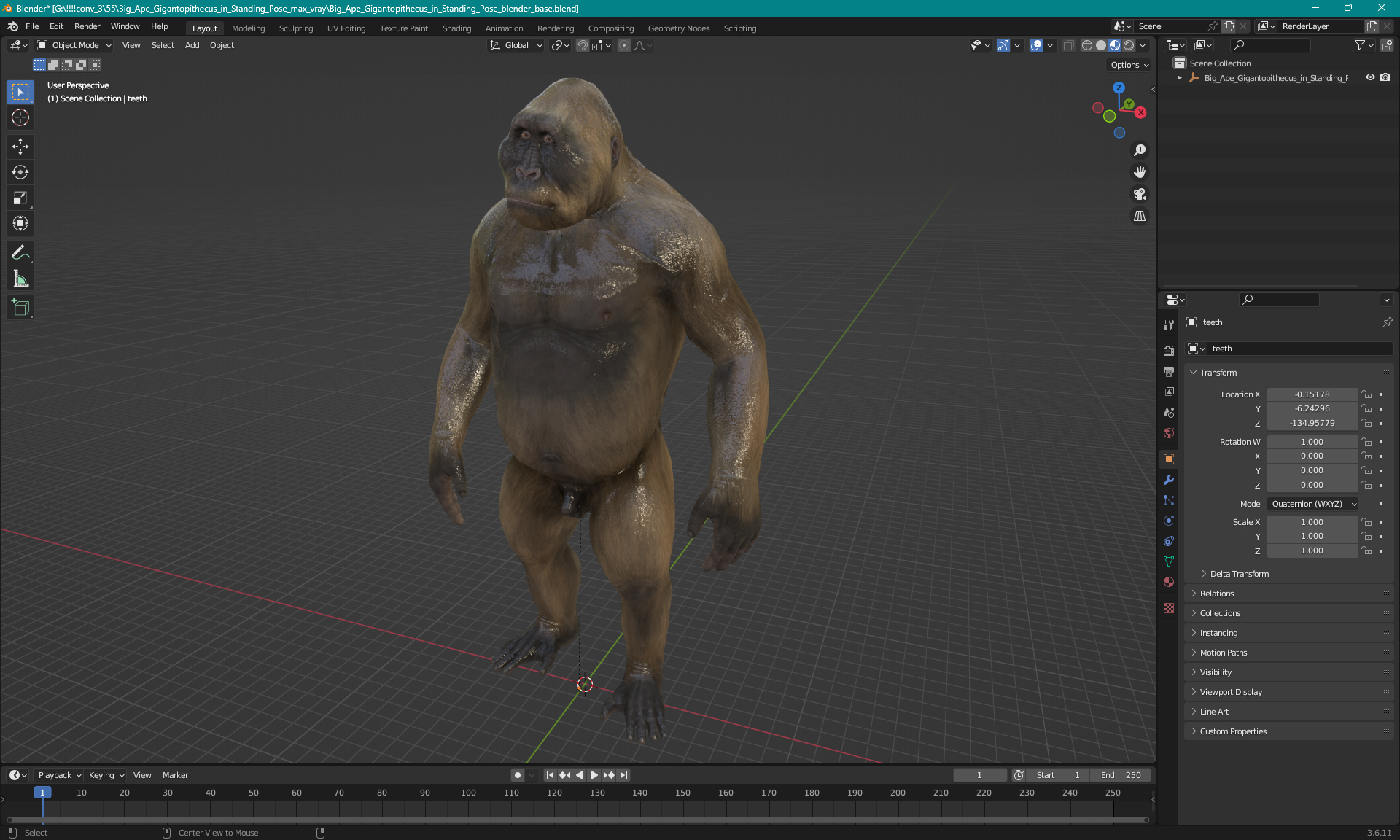This screenshot has width=1400, height=840.
Task: Open the Modifiers properties tab
Action: coord(1169,480)
